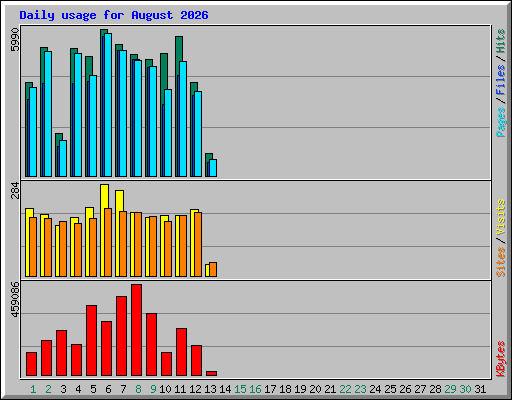Select day 2 on the x-axis
This screenshot has height=400, width=512.
coord(48,389)
